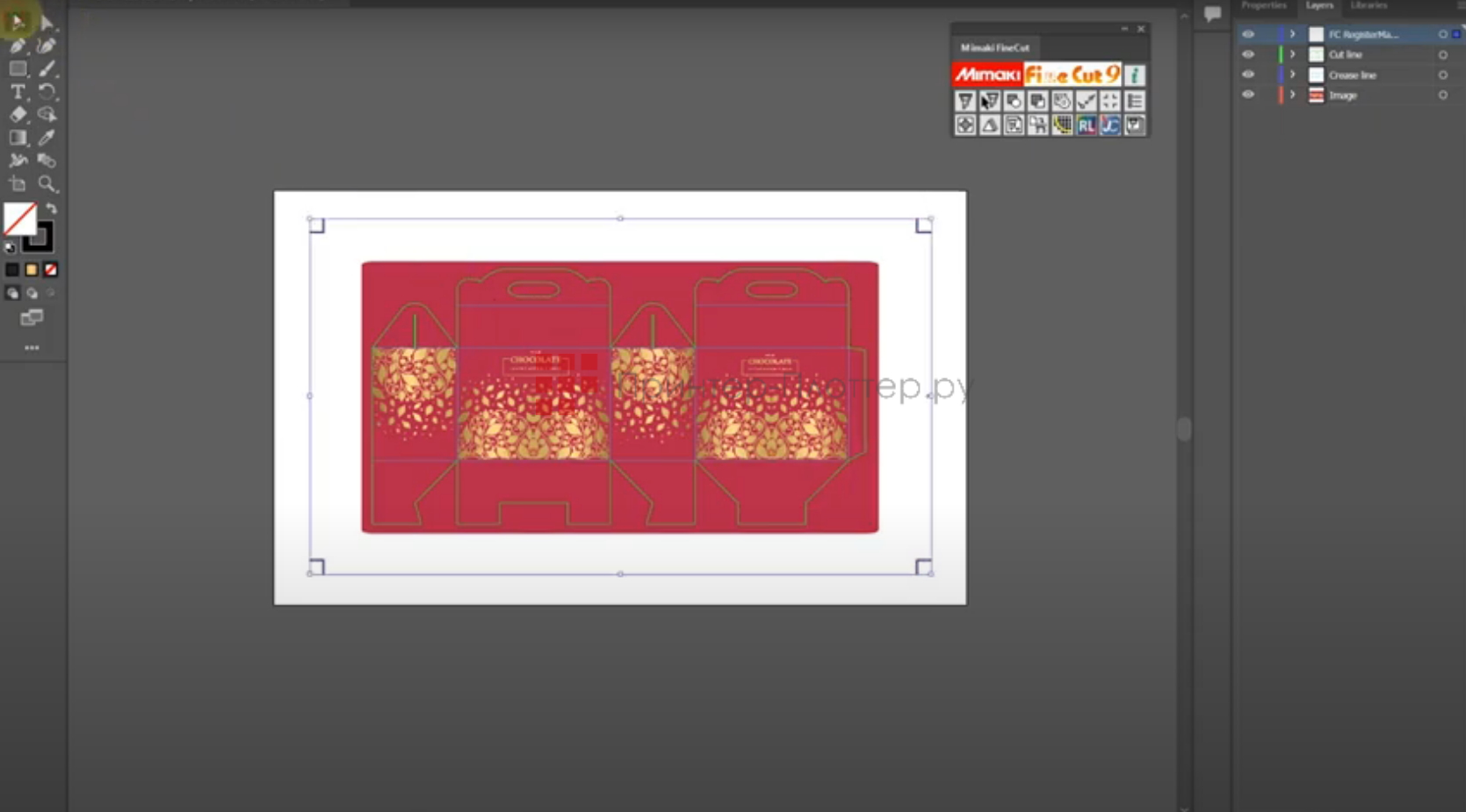Click the Mimaki FineCut Plot icon

(965, 101)
